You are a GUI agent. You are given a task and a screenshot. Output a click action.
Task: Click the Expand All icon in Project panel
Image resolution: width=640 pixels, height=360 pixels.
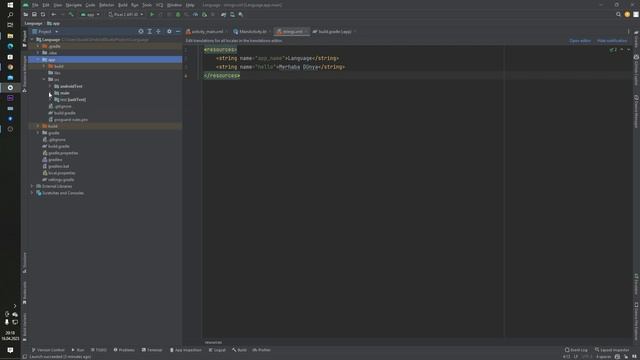[149, 31]
